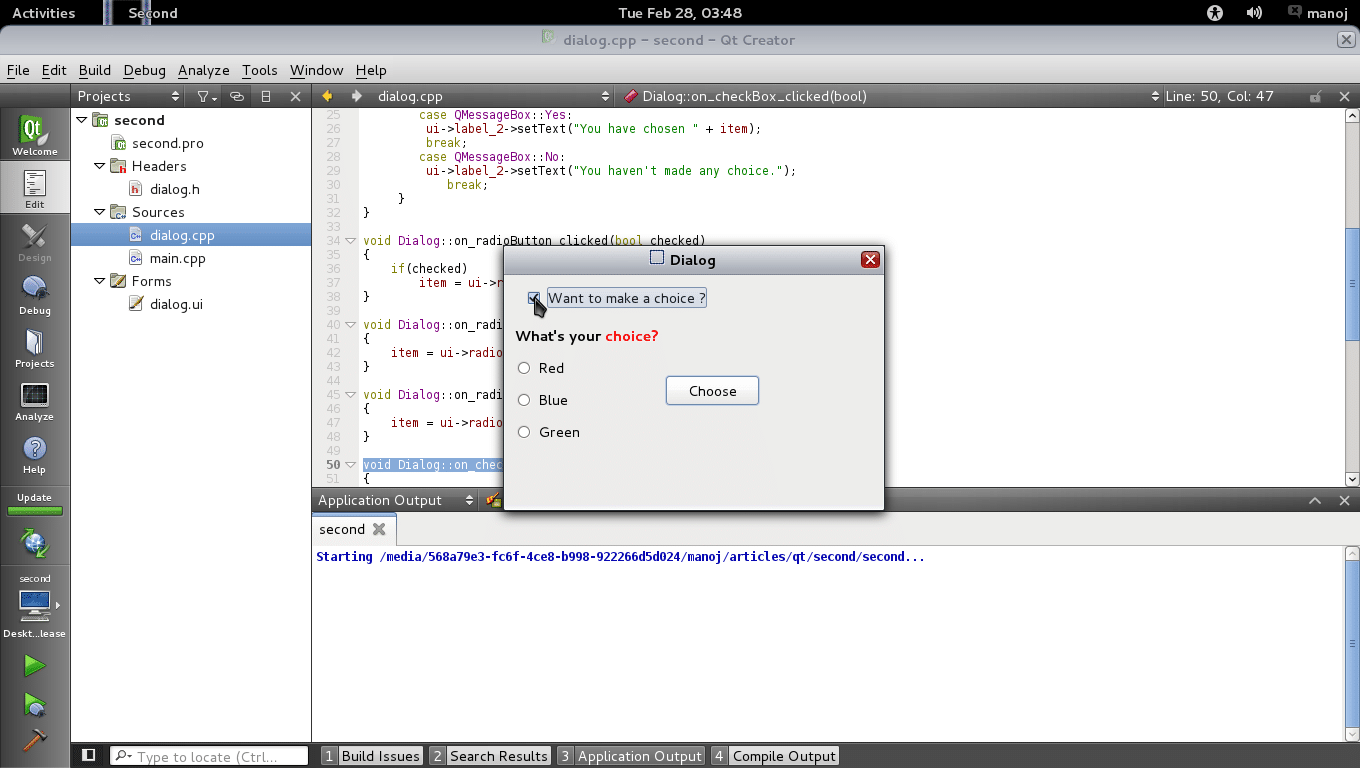Open main.cpp in project tree
Viewport: 1360px width, 768px height.
click(x=177, y=258)
